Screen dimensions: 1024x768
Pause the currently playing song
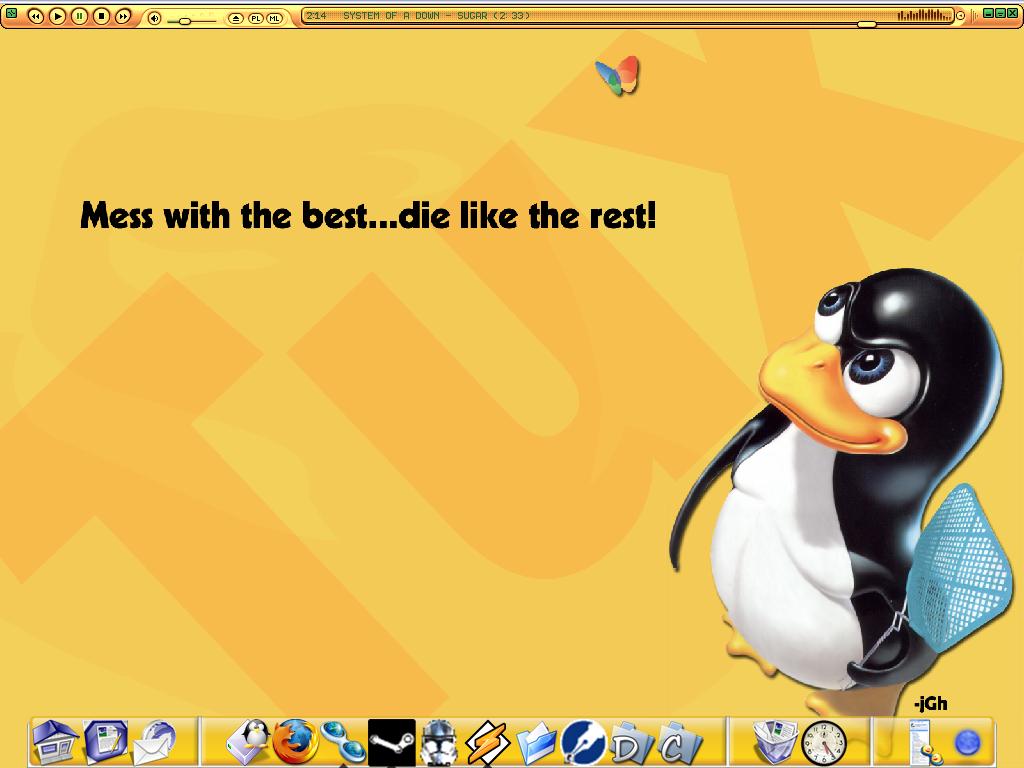coord(79,16)
